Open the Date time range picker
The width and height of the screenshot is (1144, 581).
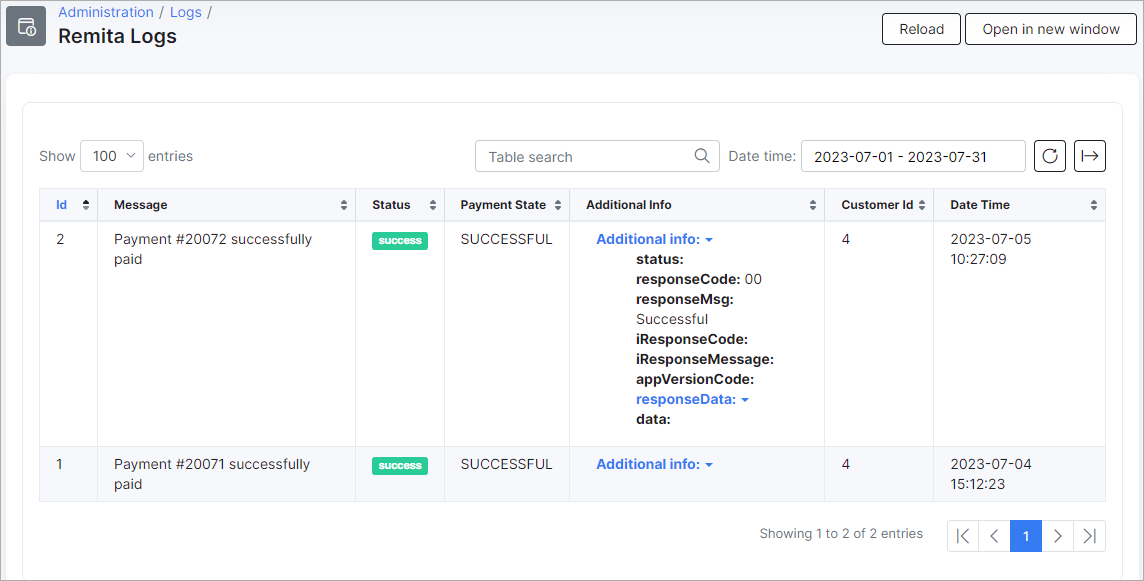click(x=913, y=156)
